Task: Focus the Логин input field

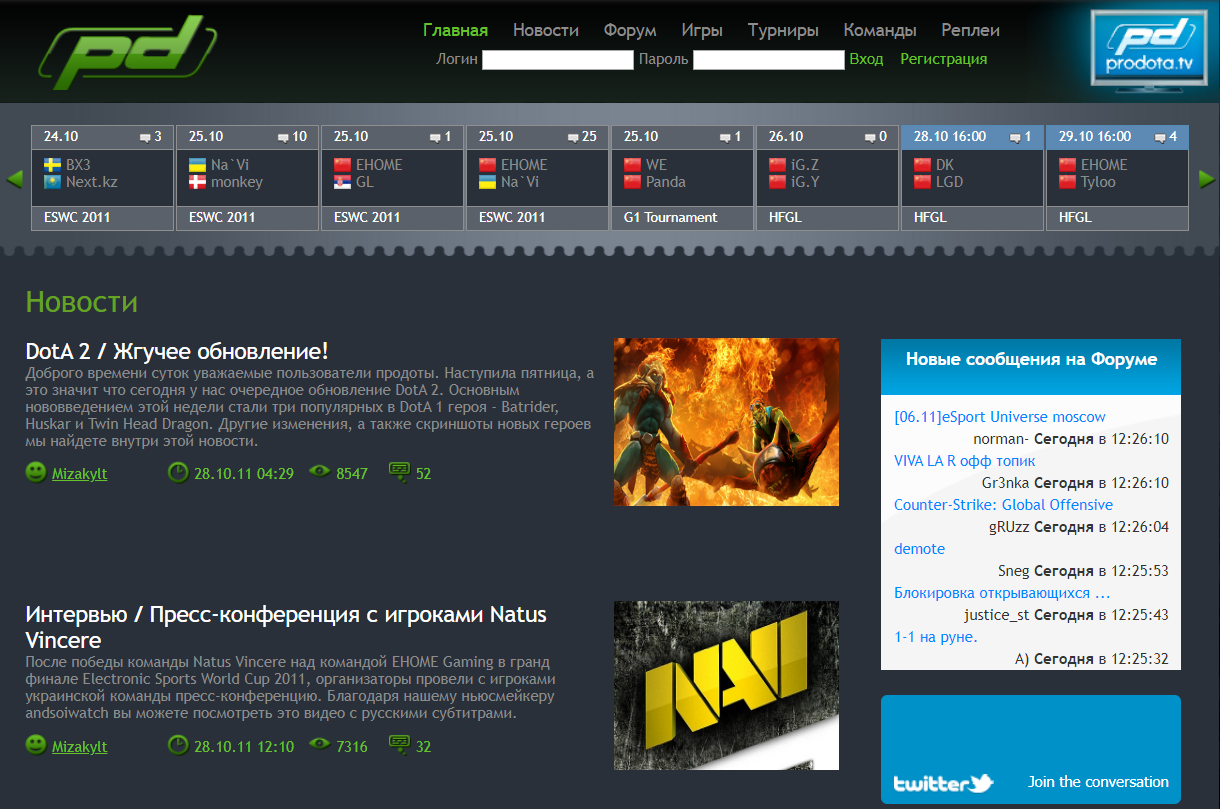Action: click(x=558, y=60)
